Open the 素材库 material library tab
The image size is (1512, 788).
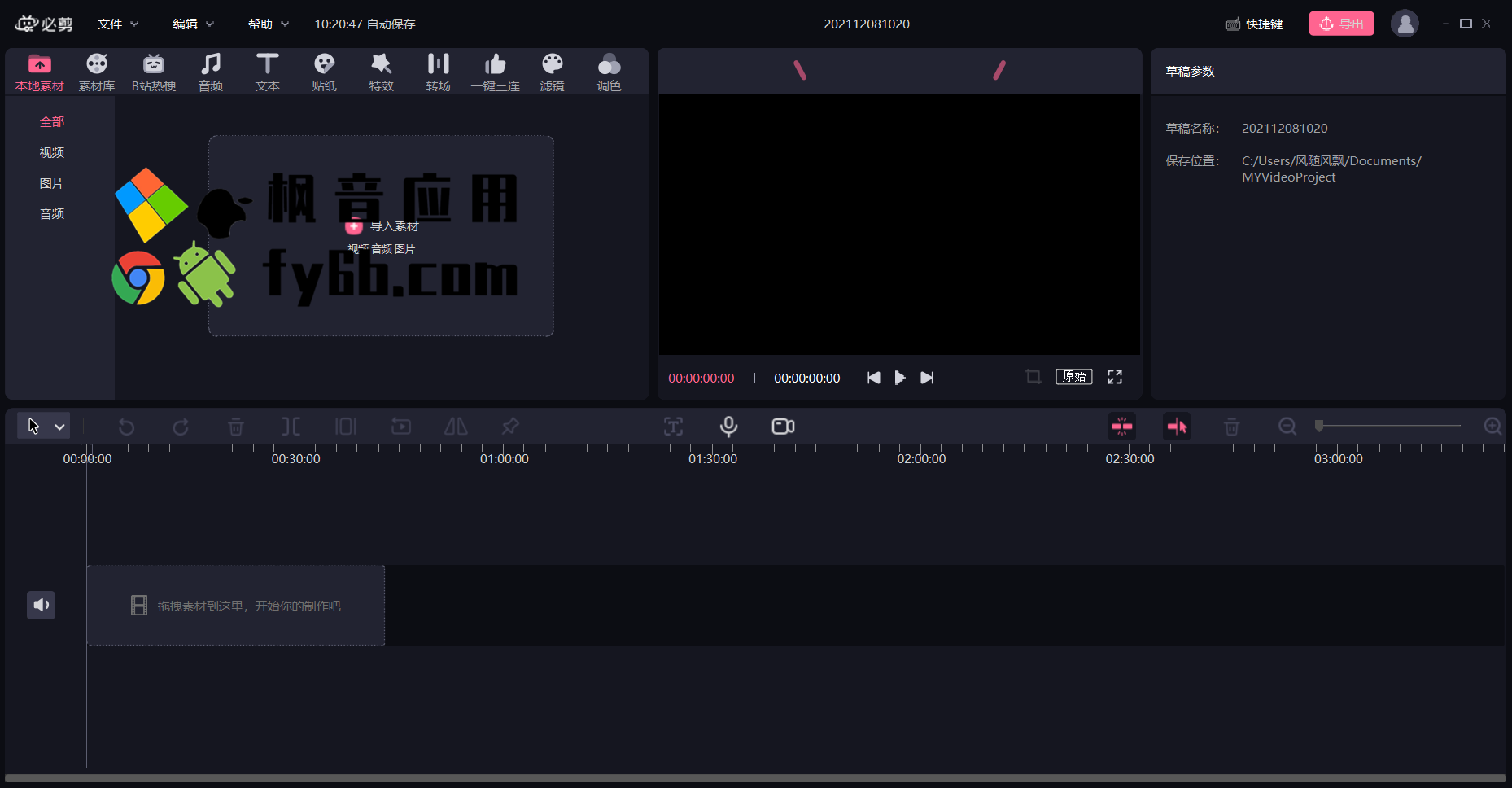click(97, 72)
